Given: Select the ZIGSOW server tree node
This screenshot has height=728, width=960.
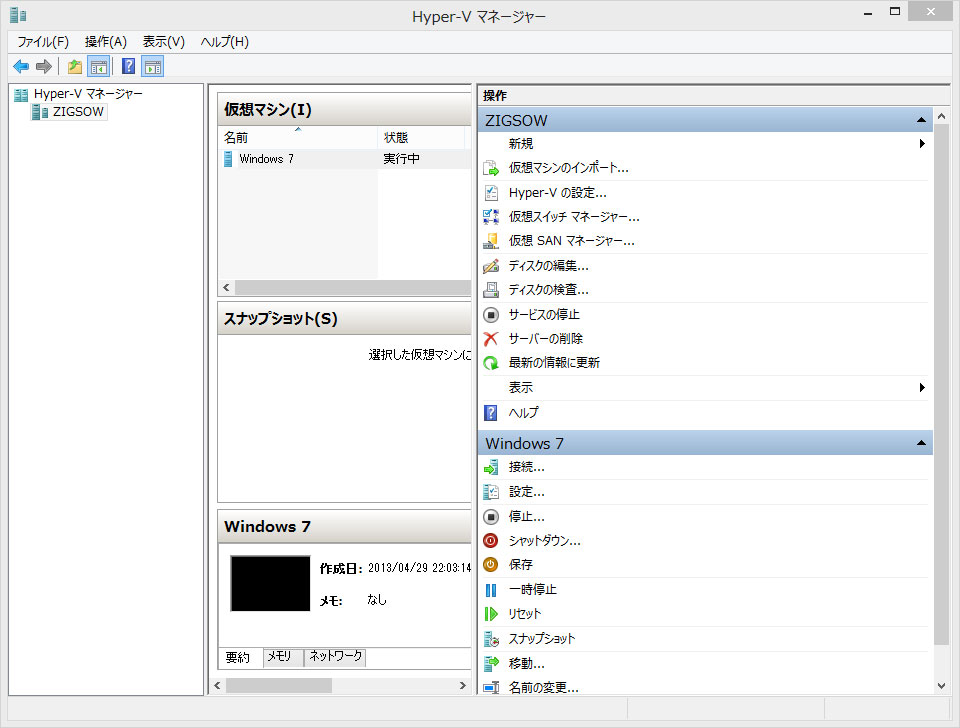Looking at the screenshot, I should [78, 111].
